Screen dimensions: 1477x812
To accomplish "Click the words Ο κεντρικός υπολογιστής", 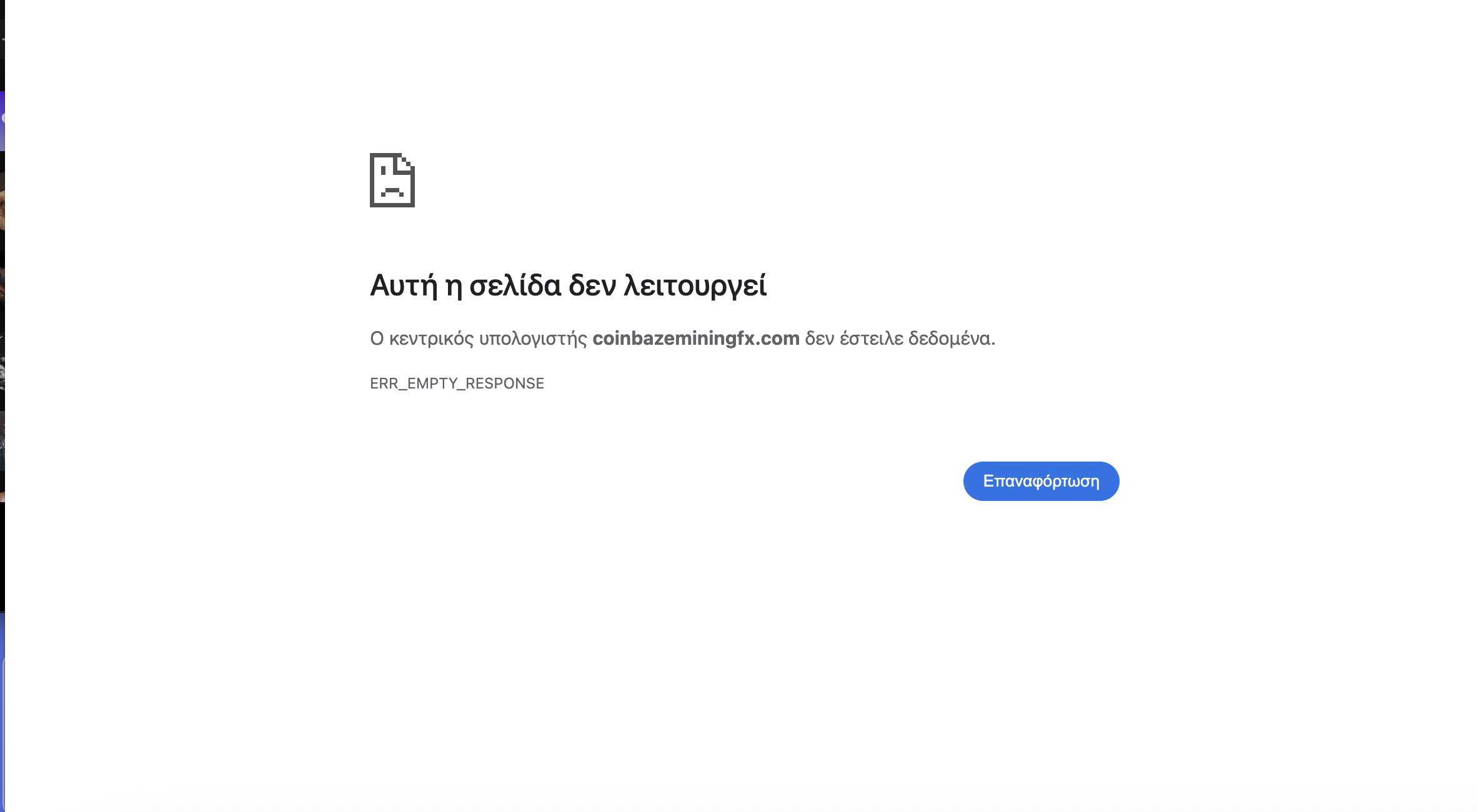I will (x=479, y=338).
